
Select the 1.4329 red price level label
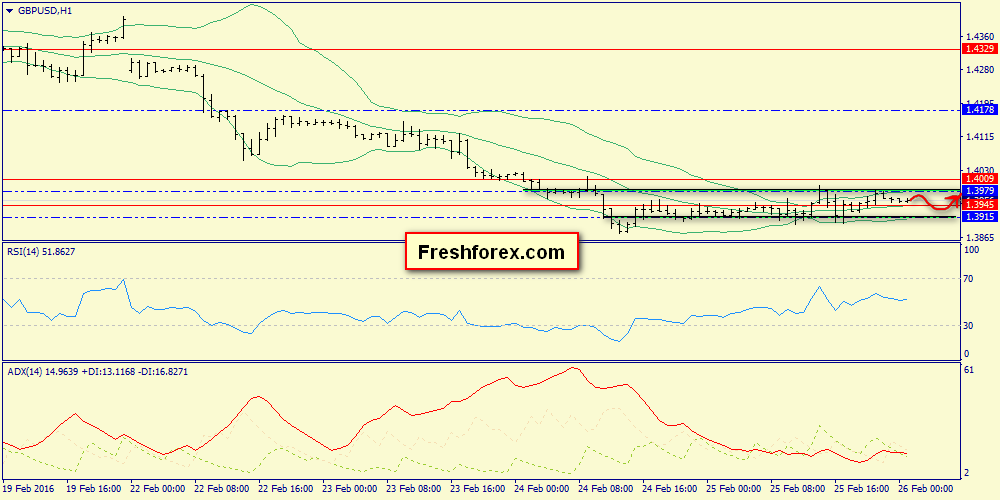979,49
